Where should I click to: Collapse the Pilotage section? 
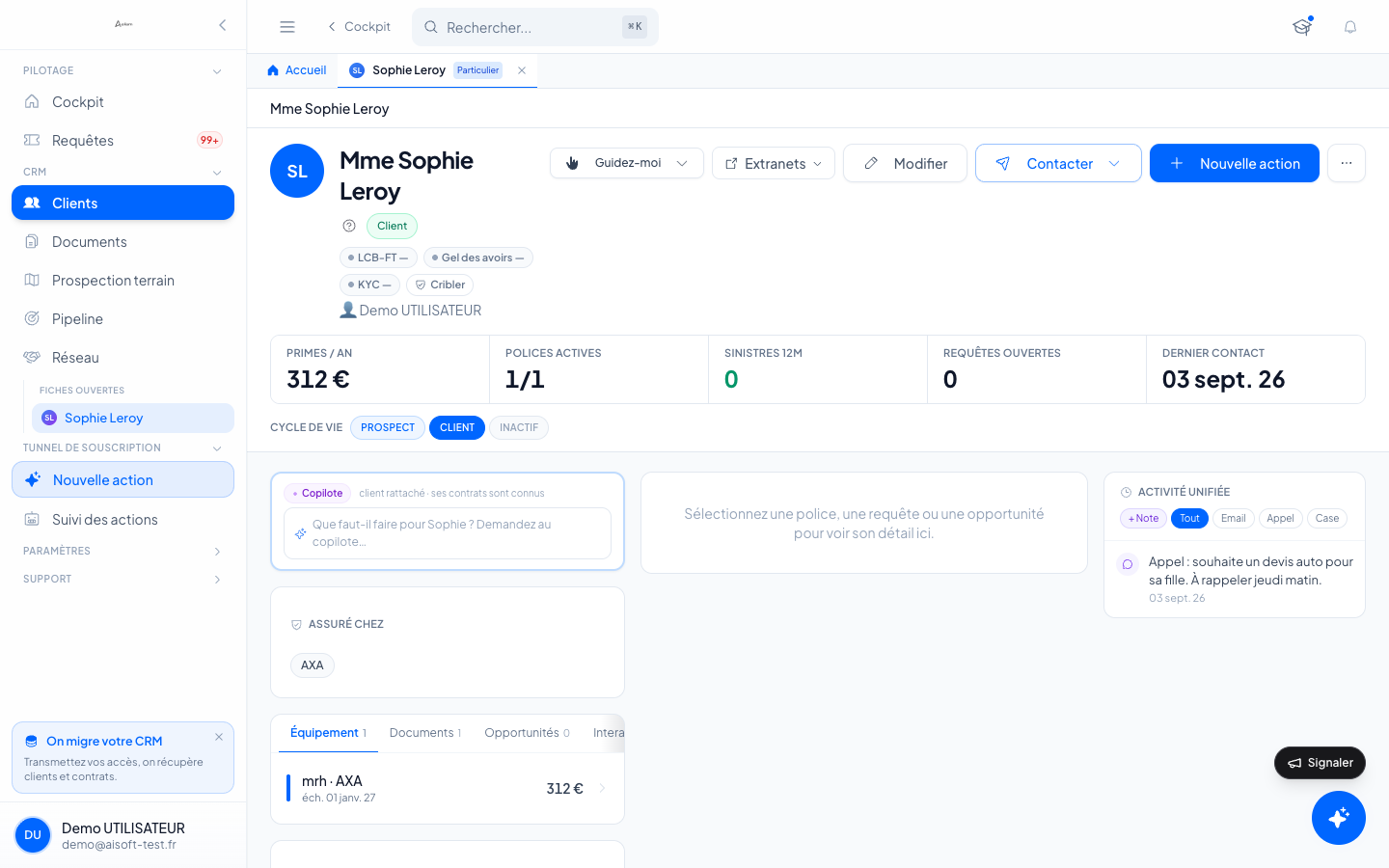(217, 70)
